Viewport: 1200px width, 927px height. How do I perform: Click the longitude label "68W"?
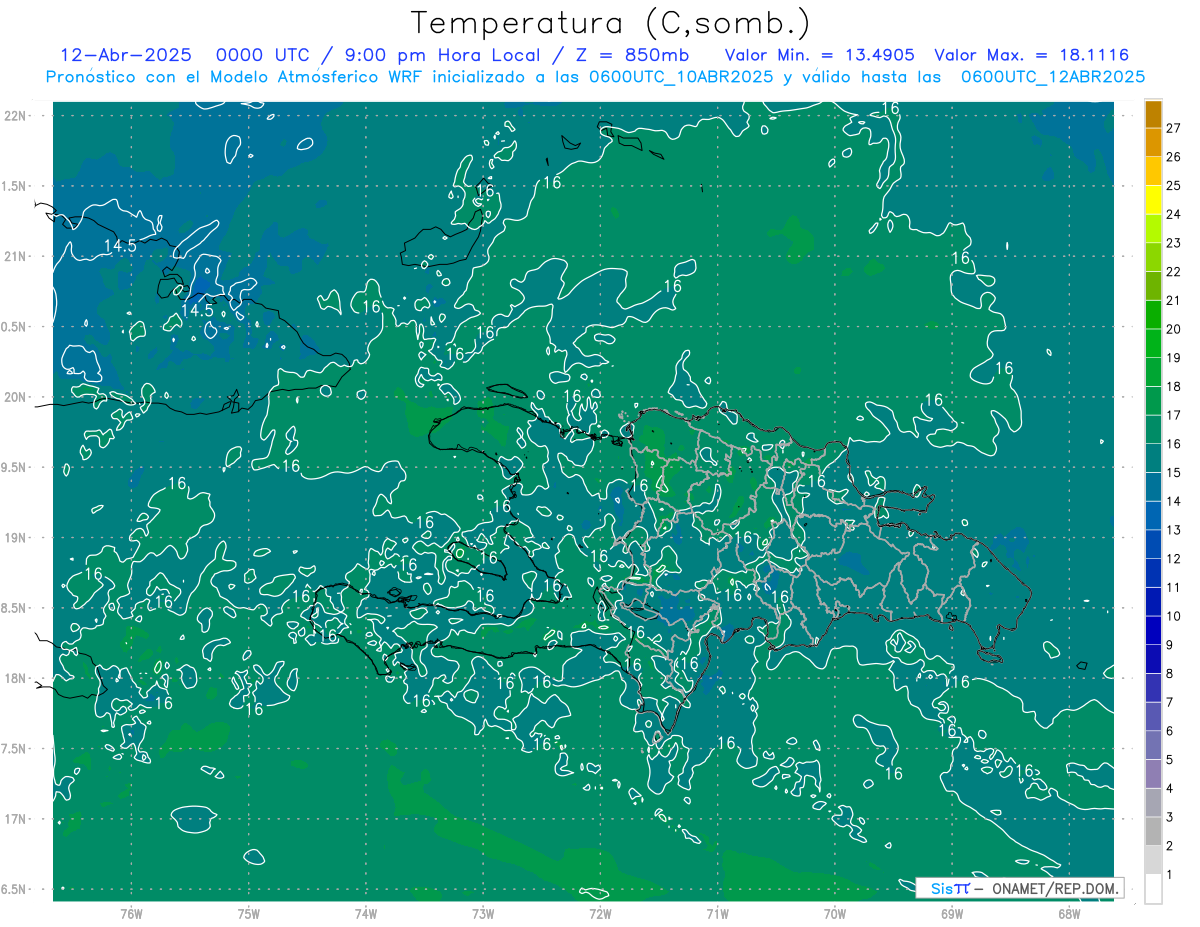pos(1069,913)
